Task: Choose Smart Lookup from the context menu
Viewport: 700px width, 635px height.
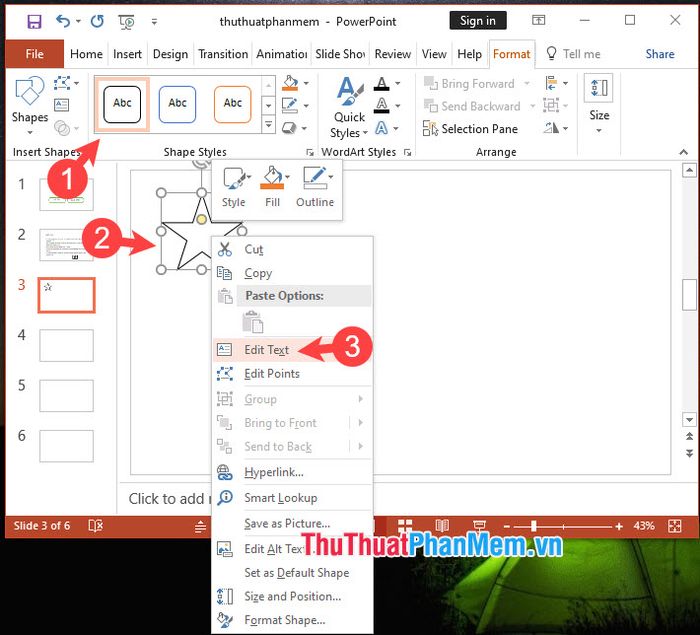Action: [x=292, y=497]
